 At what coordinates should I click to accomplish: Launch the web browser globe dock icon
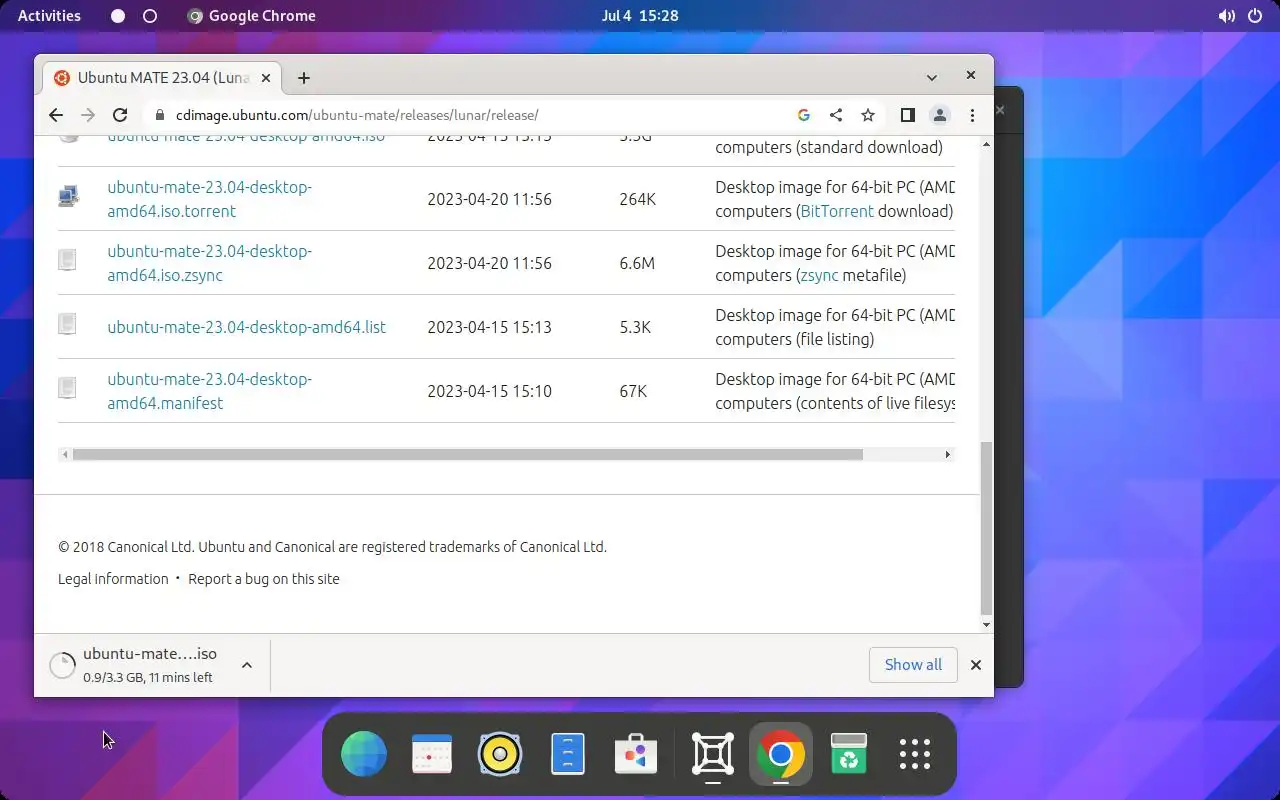(x=363, y=754)
